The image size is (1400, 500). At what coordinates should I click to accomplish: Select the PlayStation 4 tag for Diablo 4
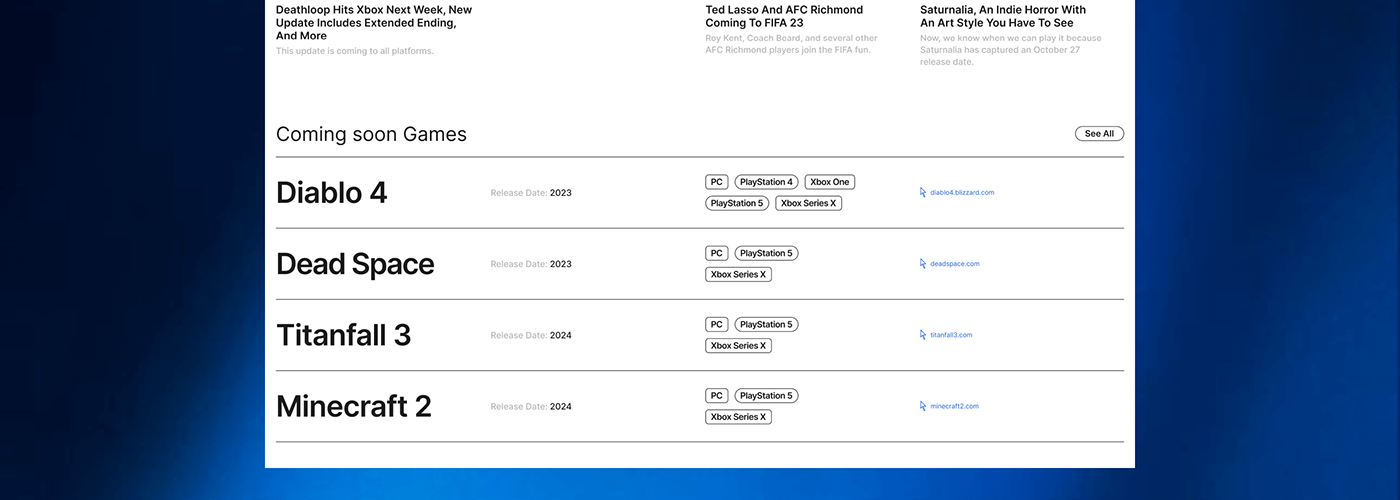coord(766,182)
